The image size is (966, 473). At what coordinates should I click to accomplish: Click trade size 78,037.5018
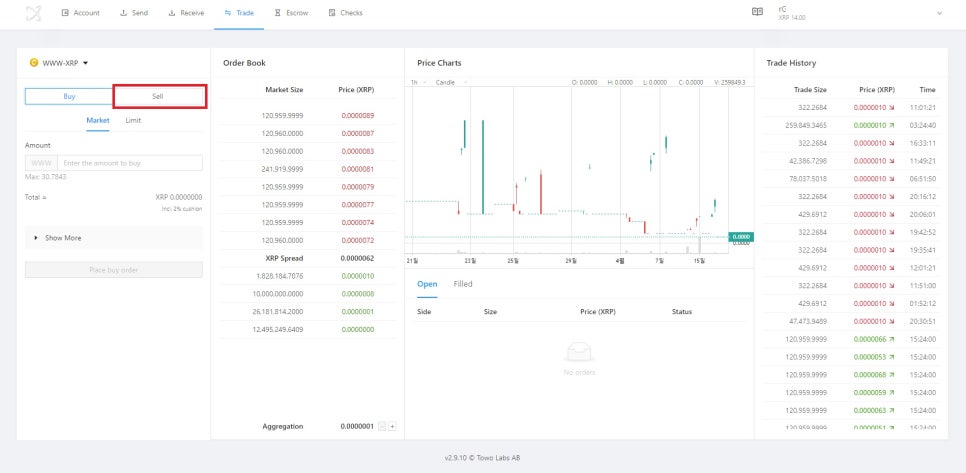[x=808, y=179]
